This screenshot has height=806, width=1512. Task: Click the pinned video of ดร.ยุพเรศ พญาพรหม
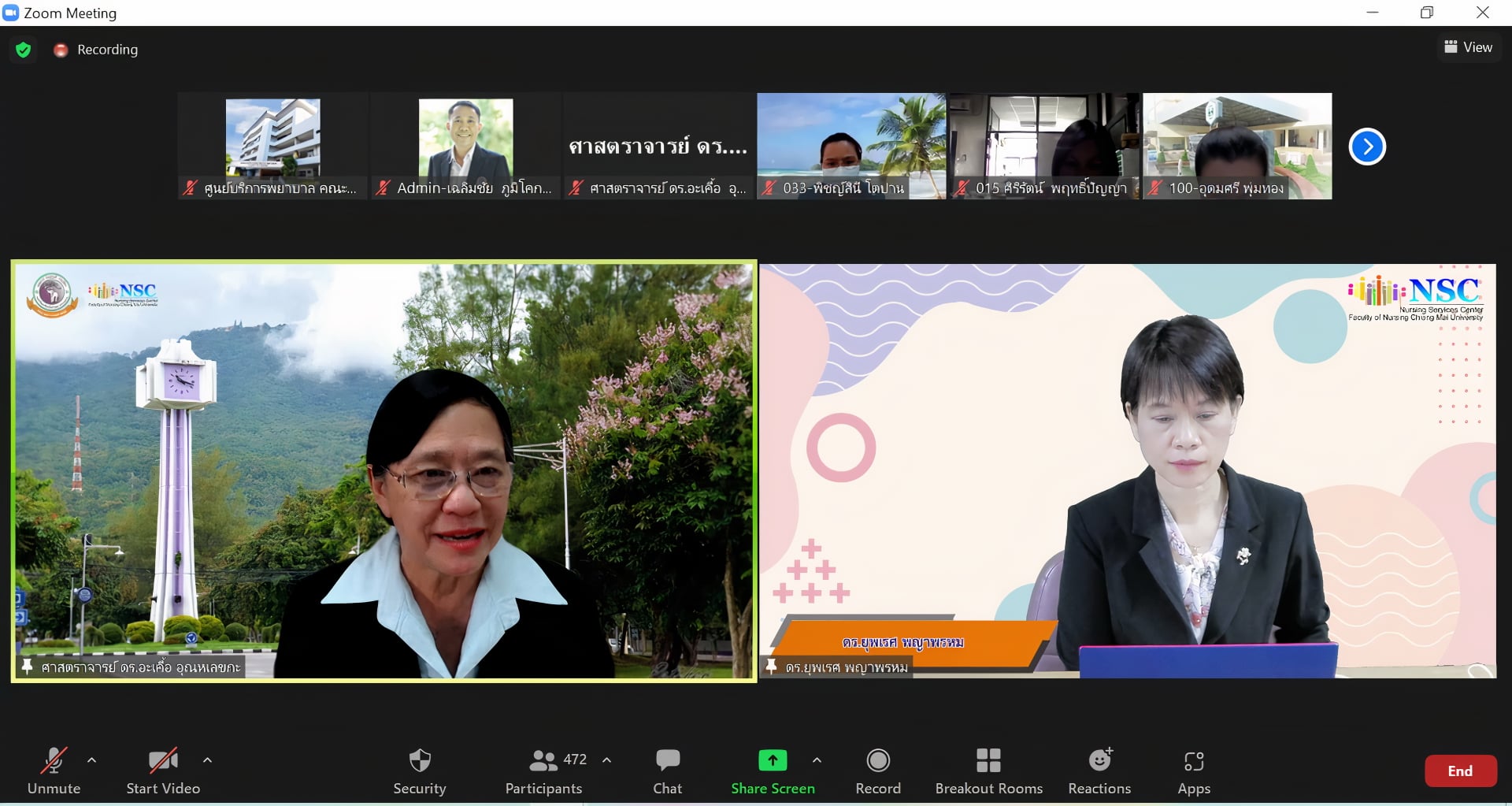tap(1128, 471)
